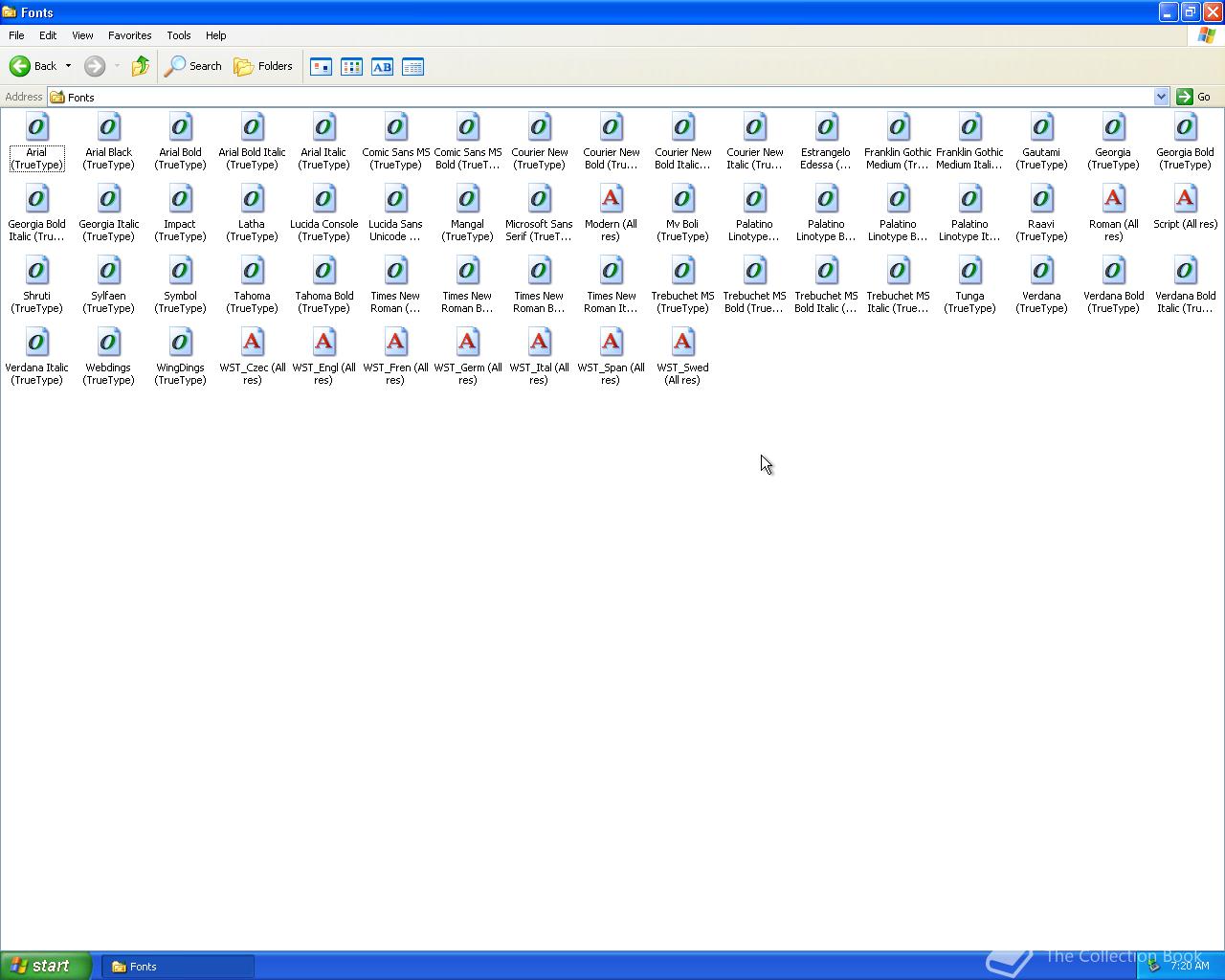Screen dimensions: 1225x980
Task: Switch to font Similarity view
Action: pos(382,67)
